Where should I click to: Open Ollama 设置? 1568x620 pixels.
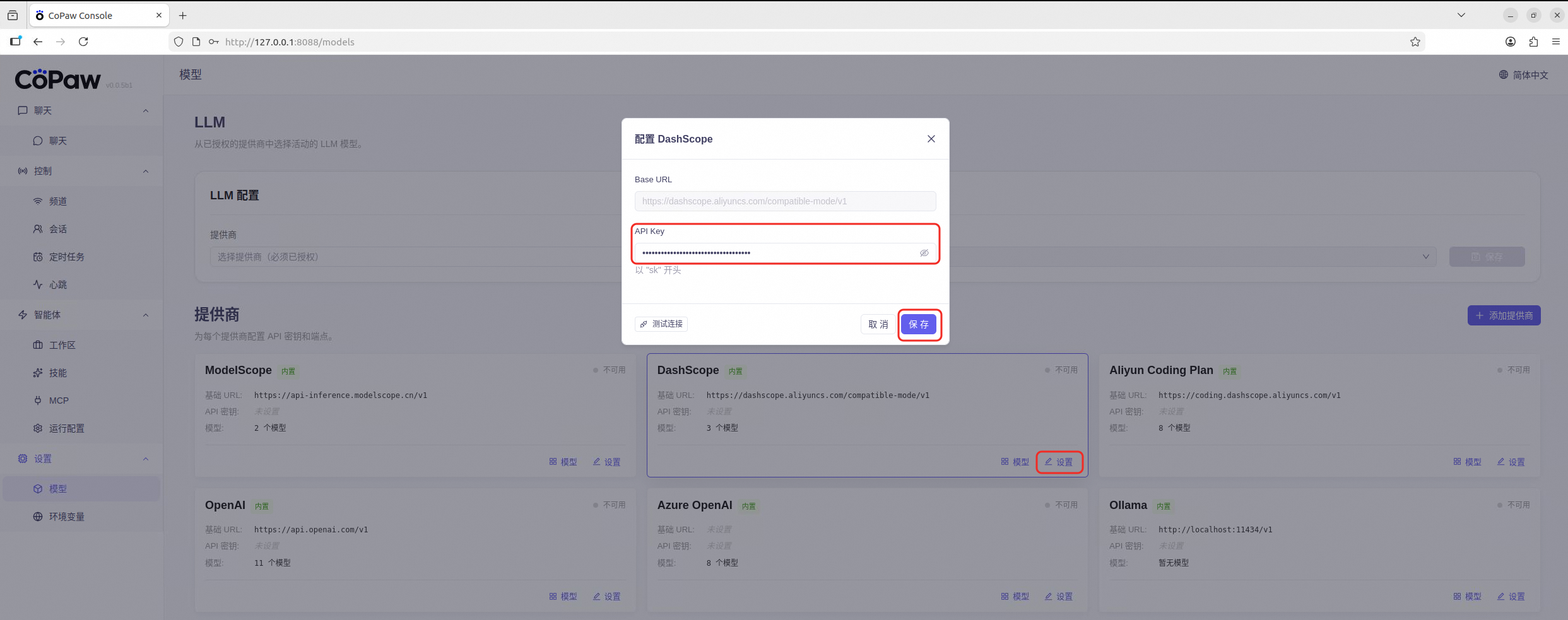1511,596
